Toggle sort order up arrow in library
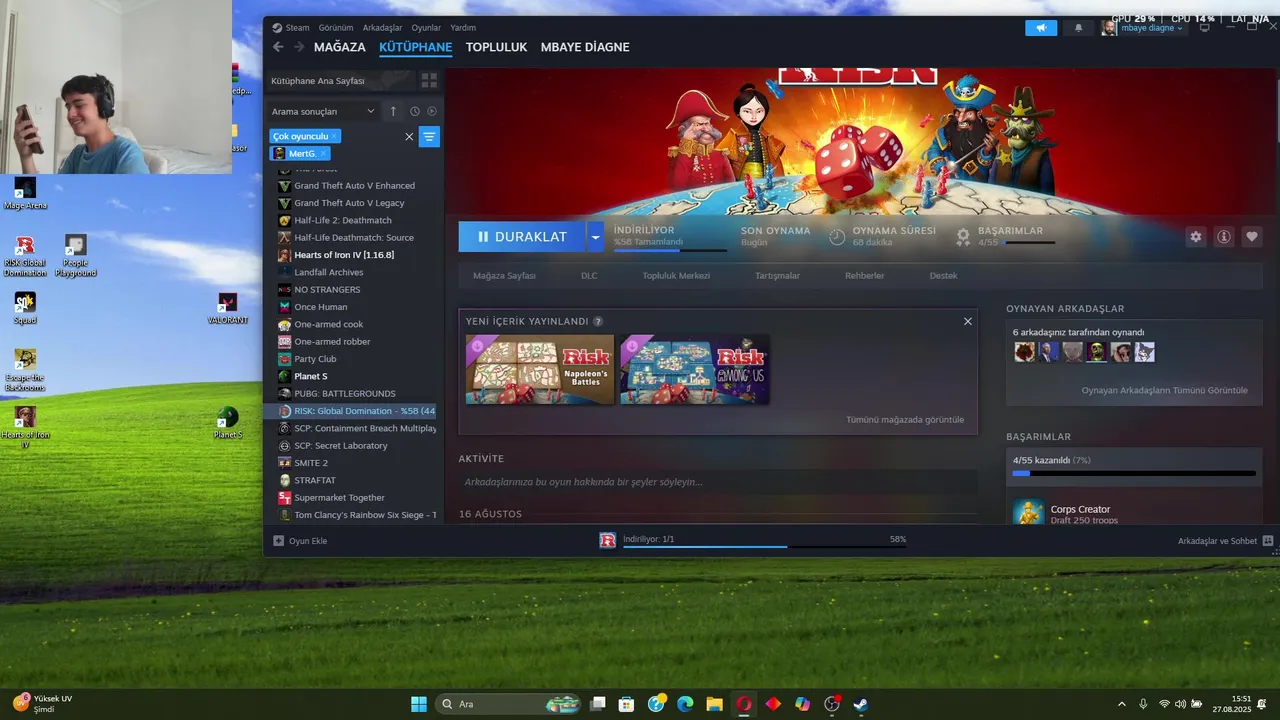 [x=393, y=111]
